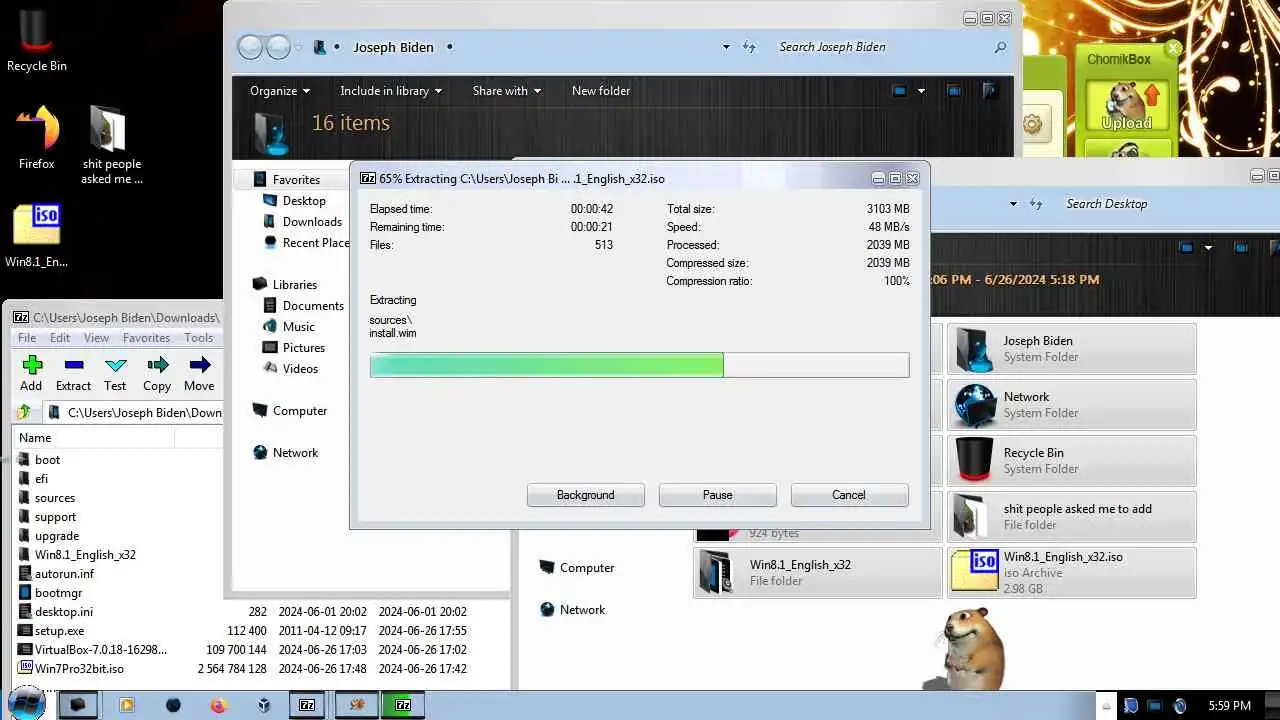Open the Organize dropdown
Screen dimensions: 1280x720
click(x=280, y=91)
